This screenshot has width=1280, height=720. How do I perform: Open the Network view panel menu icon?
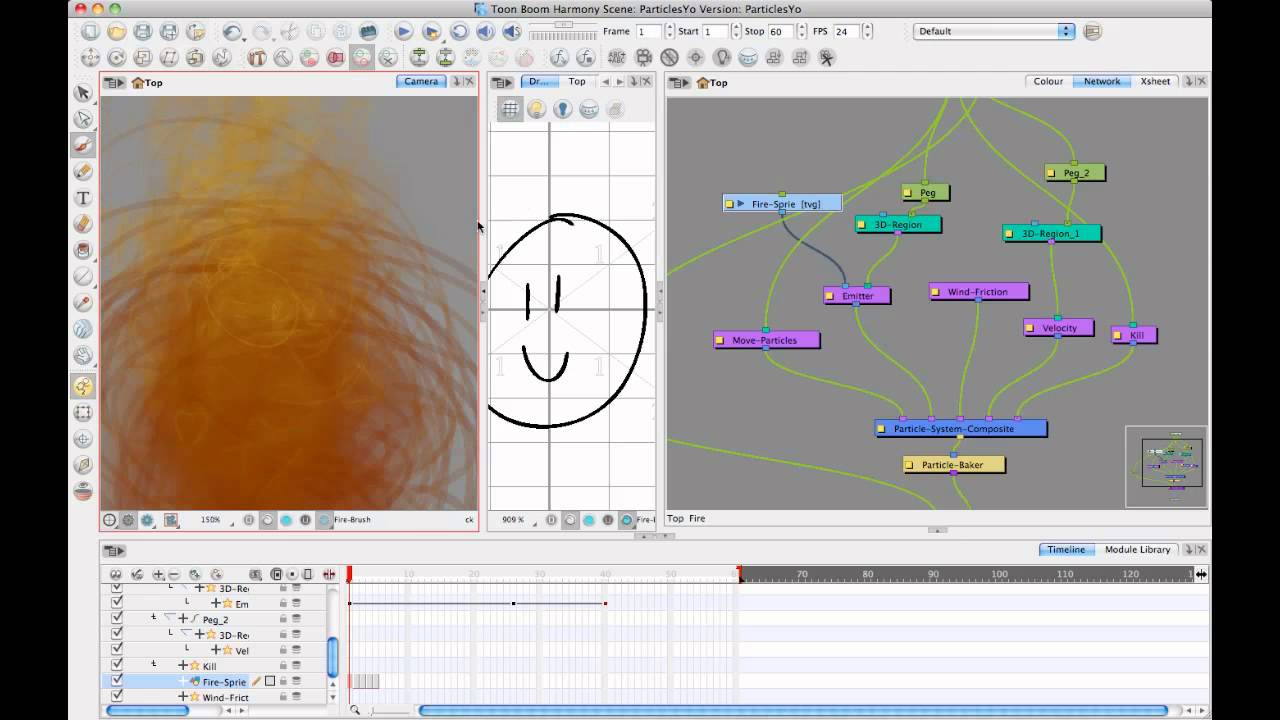(680, 82)
